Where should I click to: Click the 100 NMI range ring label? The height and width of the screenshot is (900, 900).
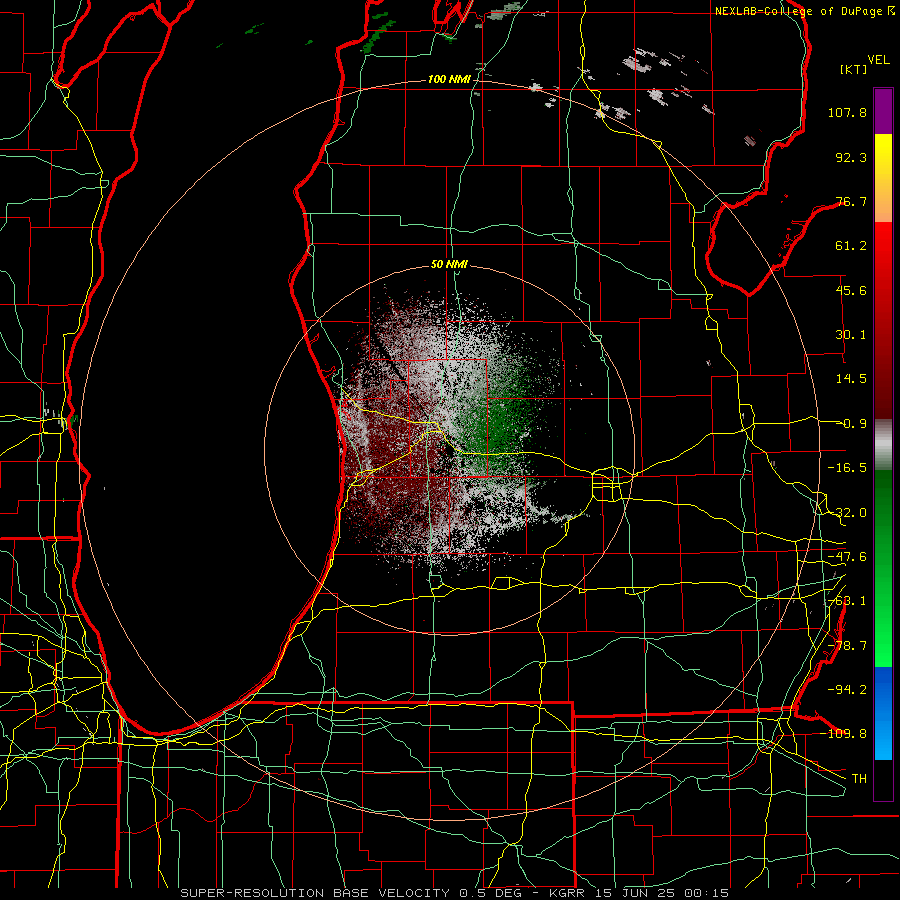449,79
